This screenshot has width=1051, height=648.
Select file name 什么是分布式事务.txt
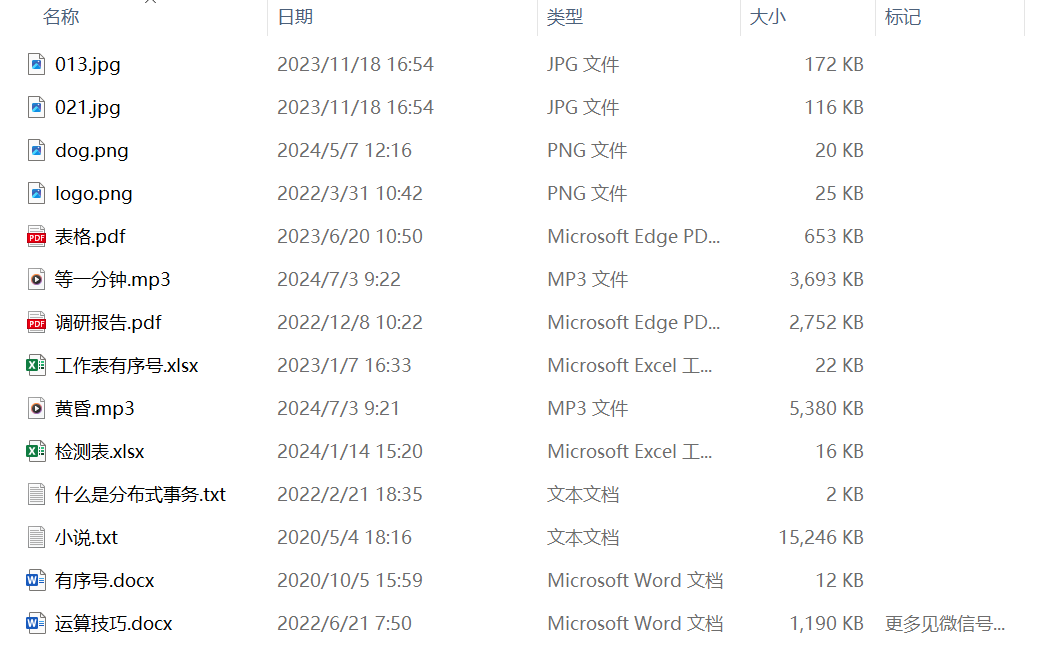click(x=141, y=495)
